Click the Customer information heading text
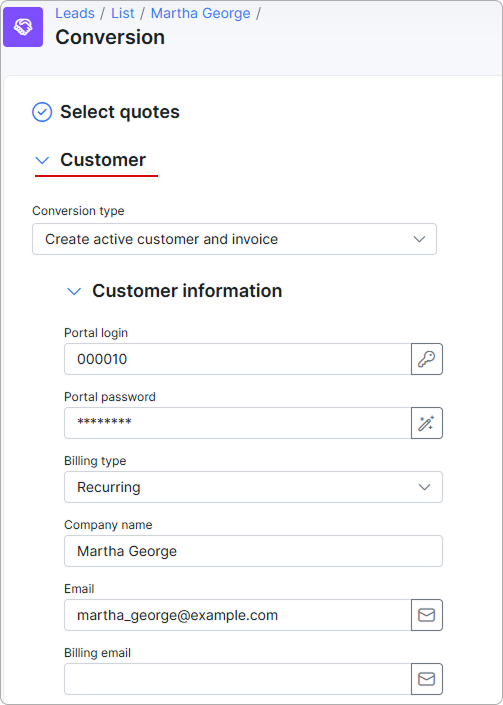 pos(187,291)
